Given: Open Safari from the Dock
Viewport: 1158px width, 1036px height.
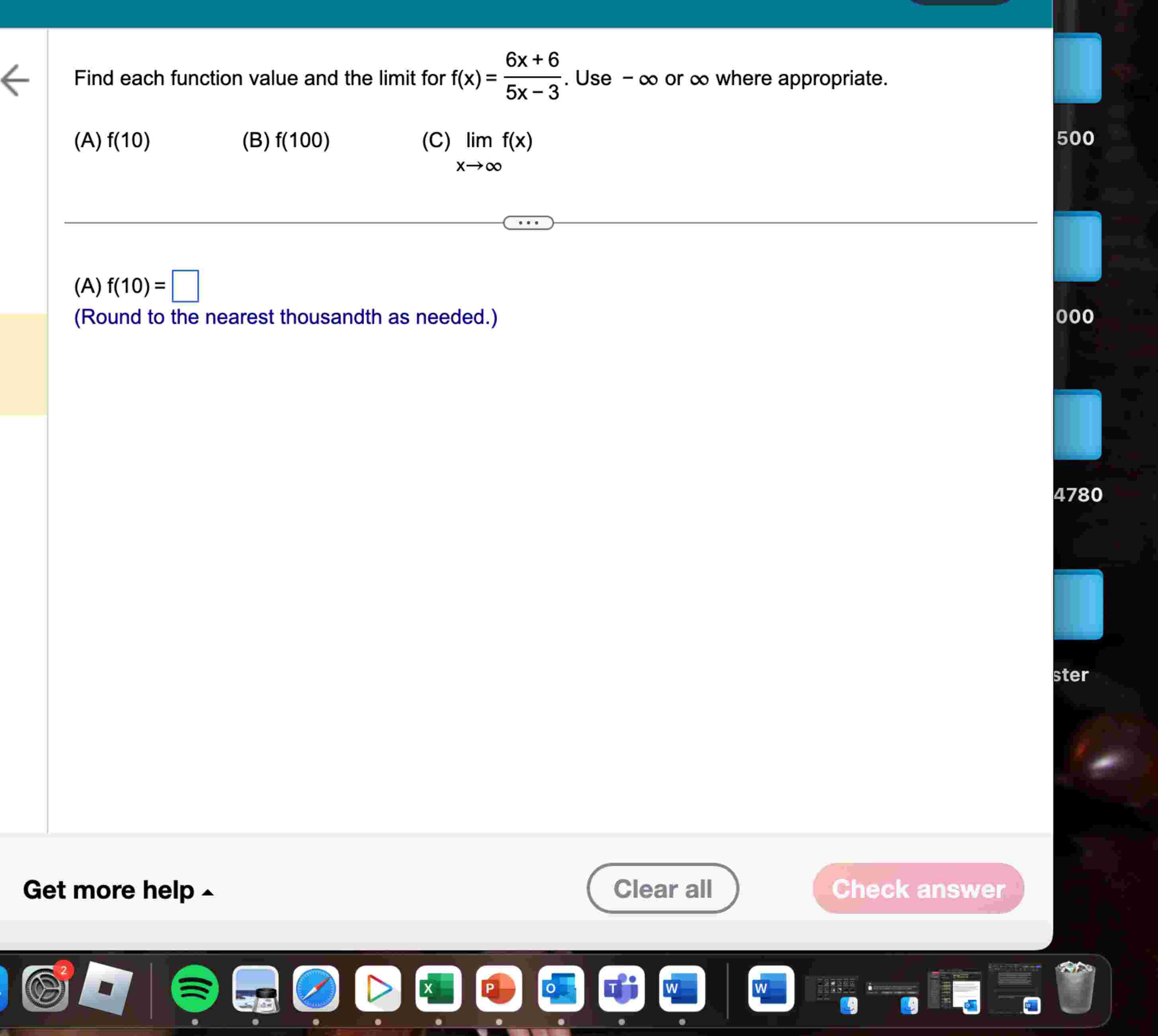Looking at the screenshot, I should [316, 989].
